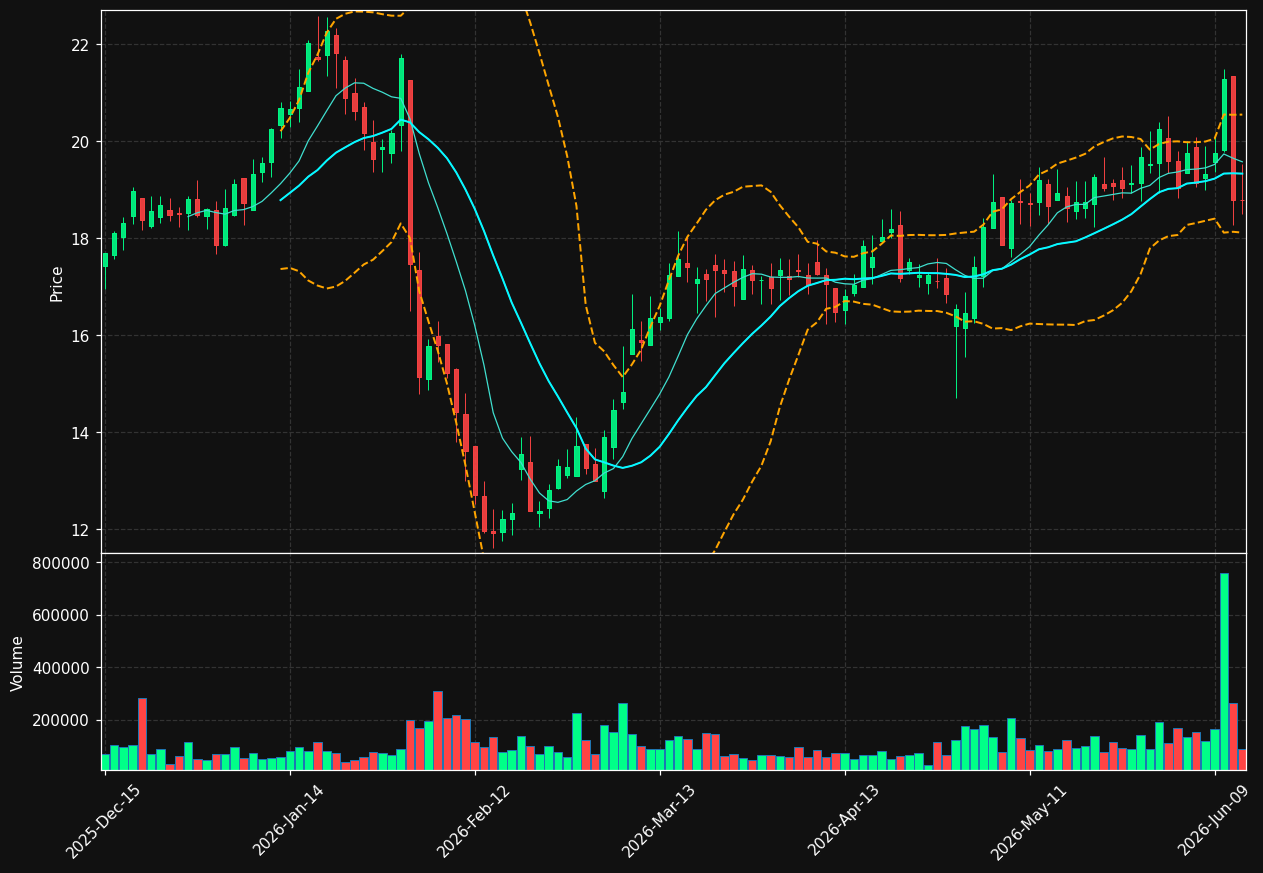Click the 14 price tick label
This screenshot has height=873, width=1263.
click(x=80, y=433)
